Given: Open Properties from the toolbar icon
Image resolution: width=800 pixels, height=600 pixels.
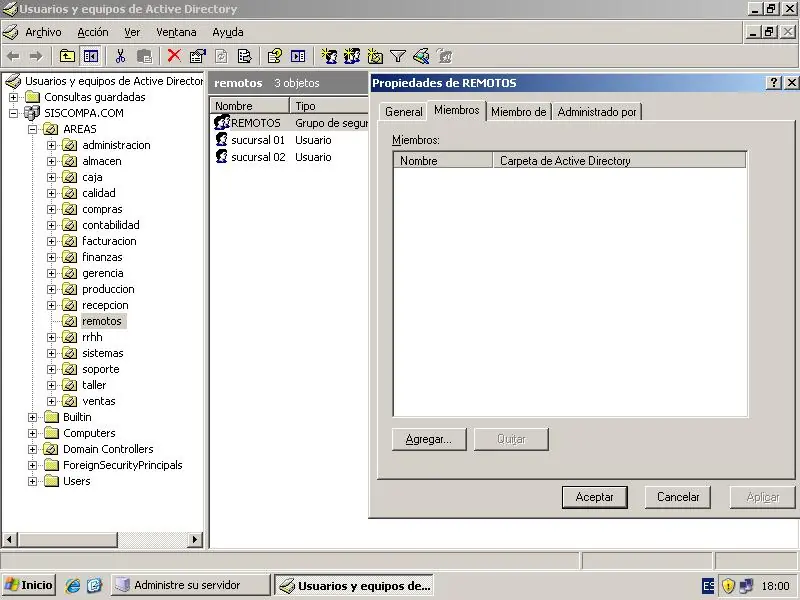Looking at the screenshot, I should [x=197, y=56].
